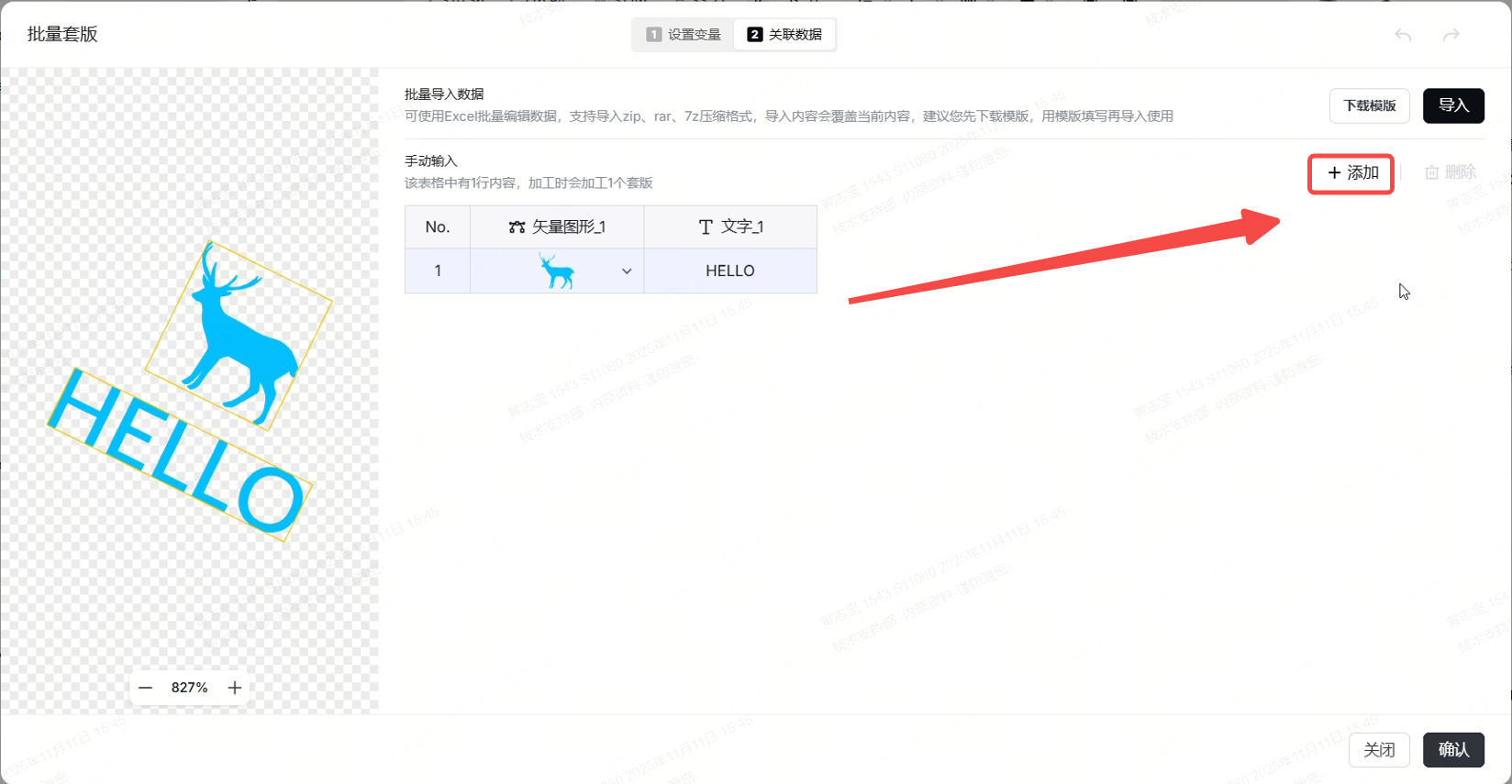Image resolution: width=1512 pixels, height=784 pixels.
Task: Click the redo arrow icon
Action: click(x=1451, y=35)
